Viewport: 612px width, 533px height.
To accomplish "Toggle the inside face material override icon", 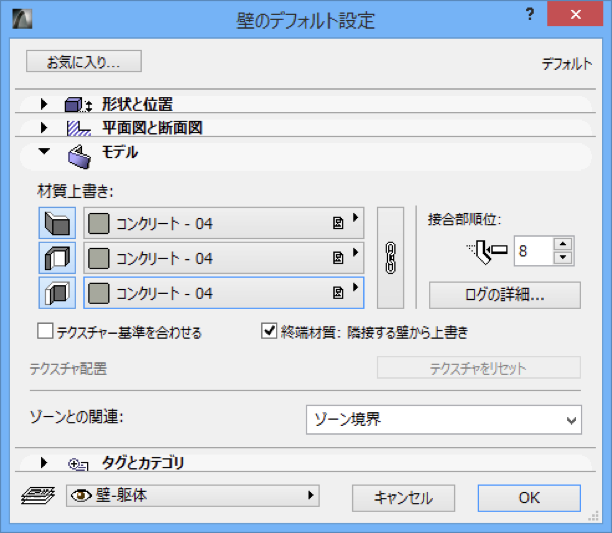I will pyautogui.click(x=57, y=293).
